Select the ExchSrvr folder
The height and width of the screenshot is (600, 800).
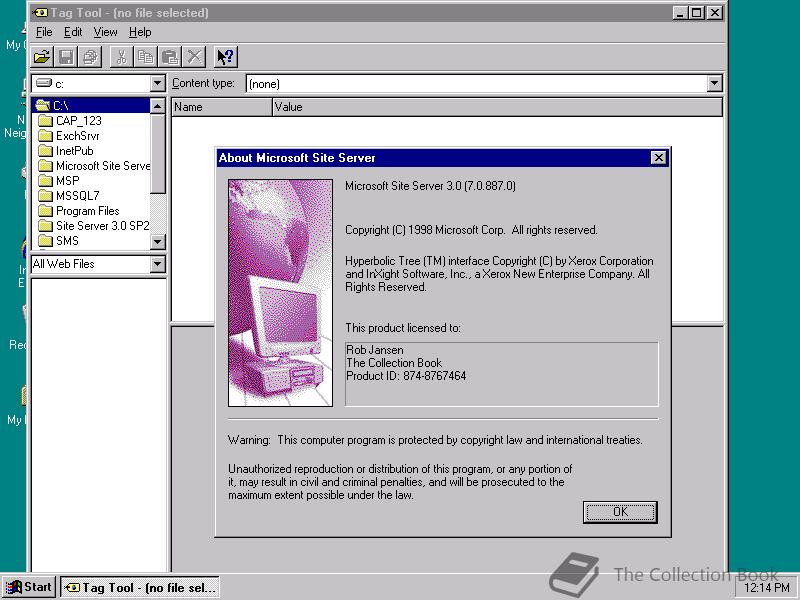tap(68, 136)
